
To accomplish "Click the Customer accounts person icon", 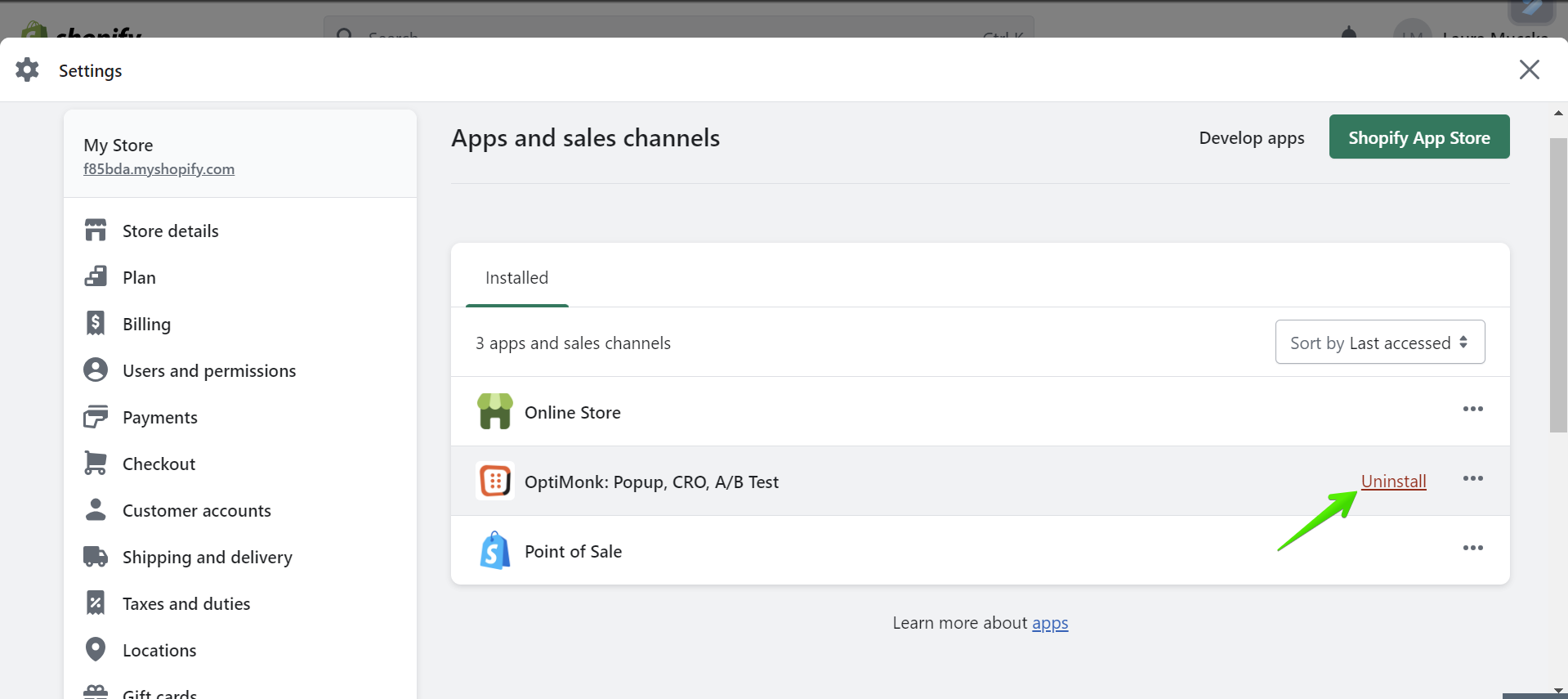I will pyautogui.click(x=96, y=509).
